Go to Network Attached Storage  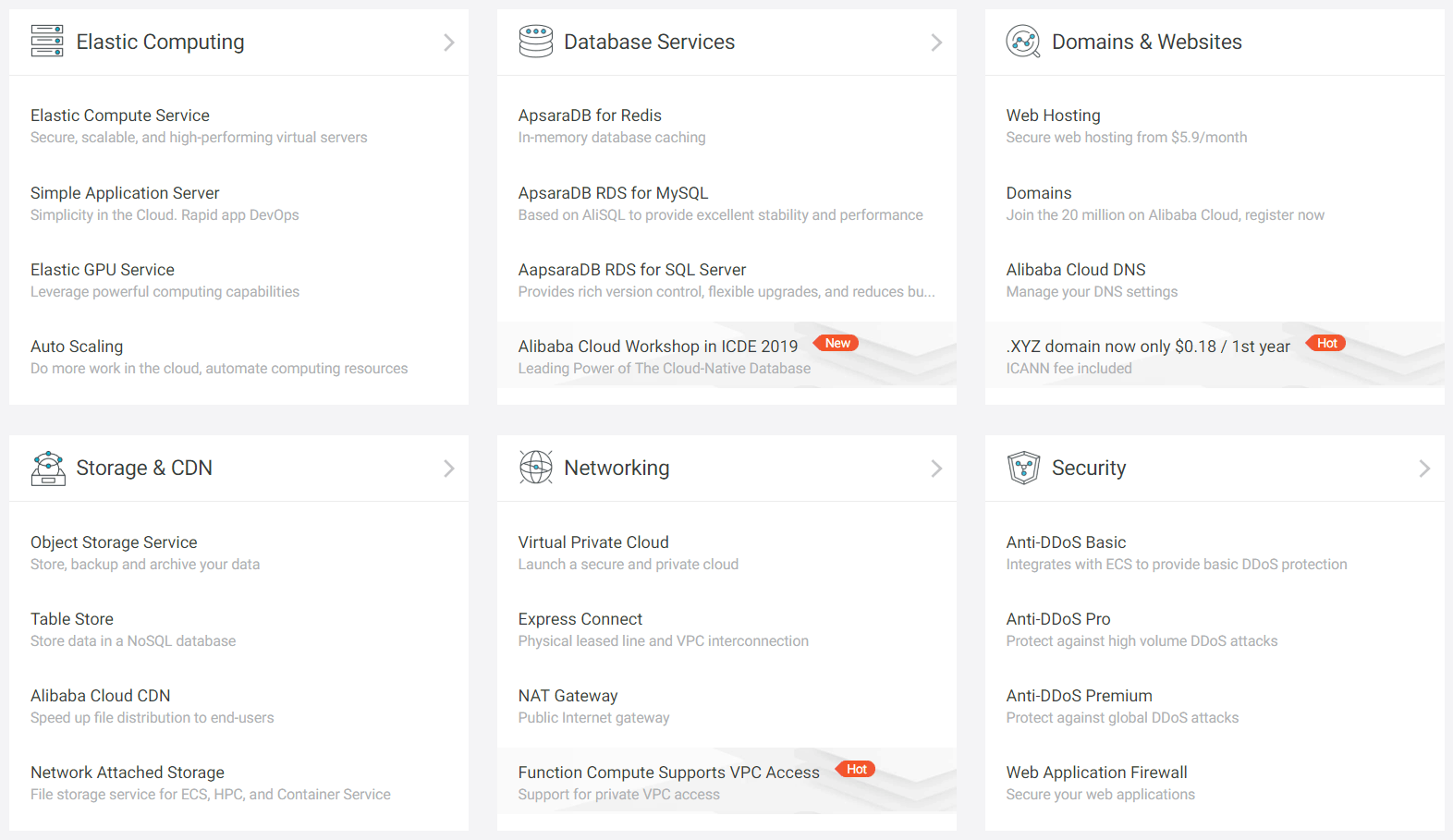(128, 773)
